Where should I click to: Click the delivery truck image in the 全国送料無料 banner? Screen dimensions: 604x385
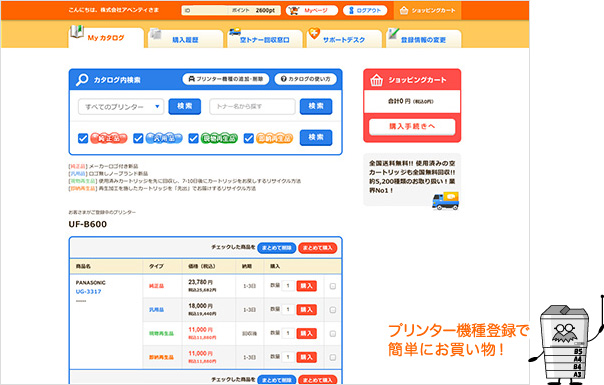click(x=445, y=201)
